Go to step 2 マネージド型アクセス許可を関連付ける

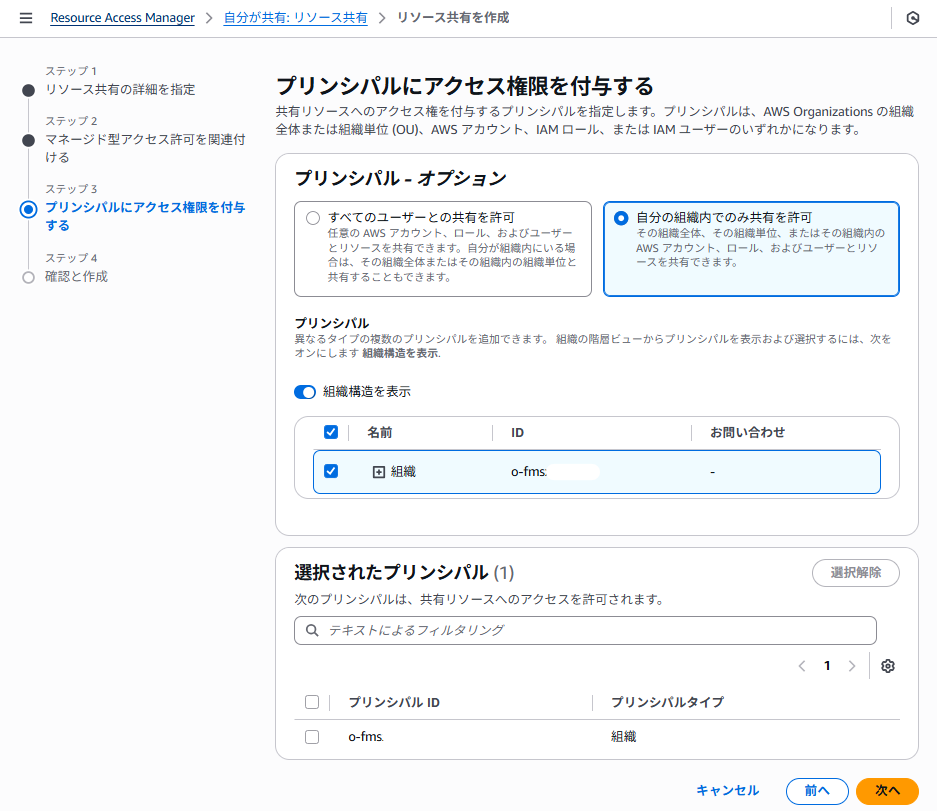[145, 148]
